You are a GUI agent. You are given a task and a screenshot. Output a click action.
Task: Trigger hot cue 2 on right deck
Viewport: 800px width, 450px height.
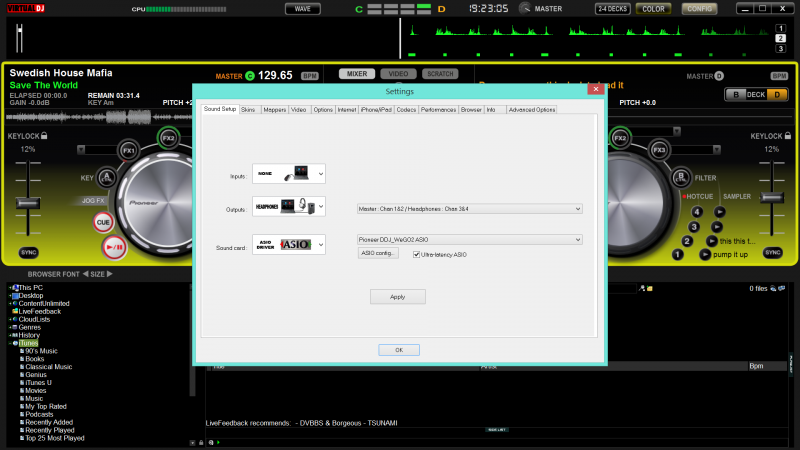(x=687, y=241)
